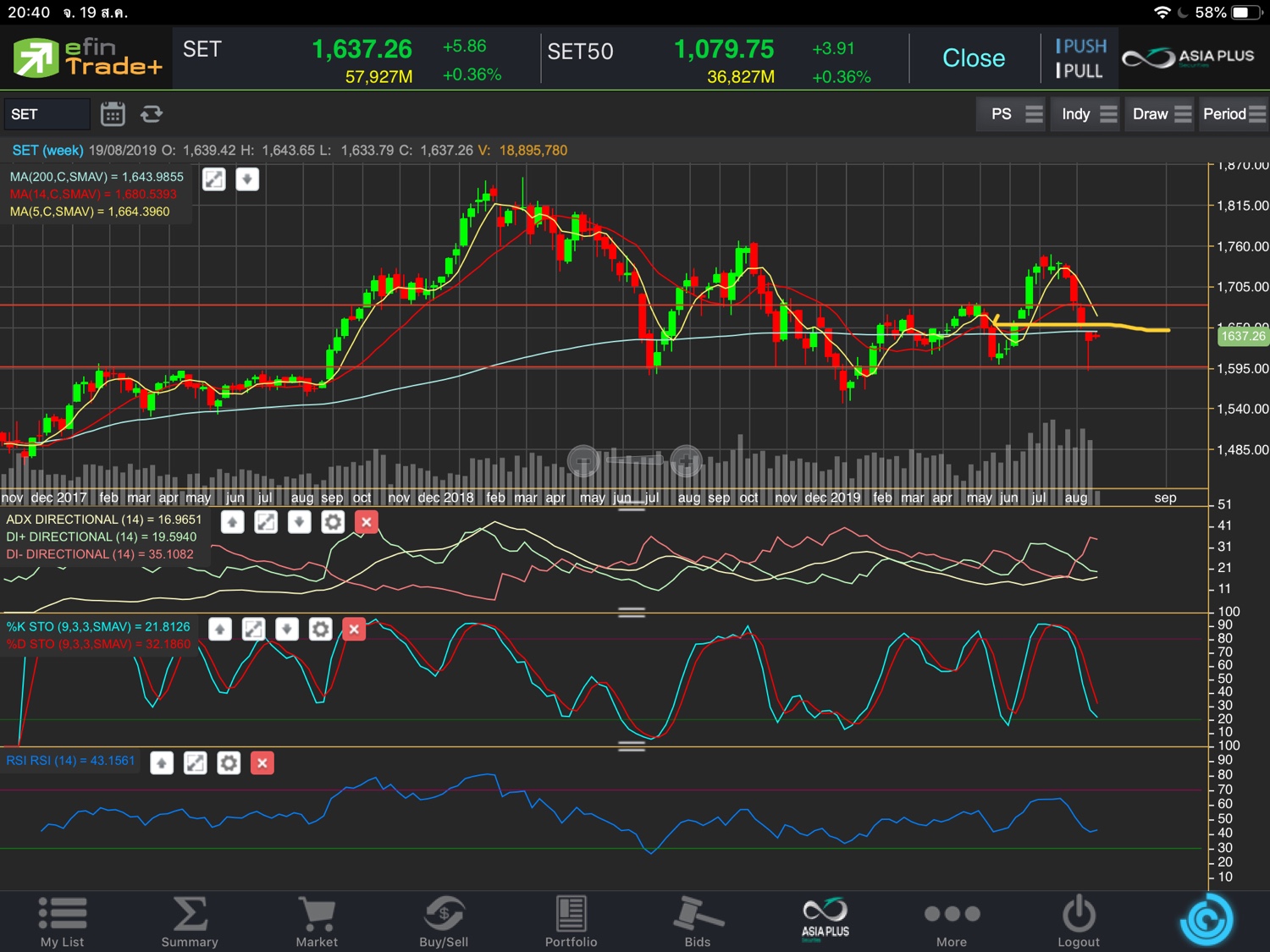Expand the Period selection menu
Image resolution: width=1270 pixels, height=952 pixels.
point(1234,114)
